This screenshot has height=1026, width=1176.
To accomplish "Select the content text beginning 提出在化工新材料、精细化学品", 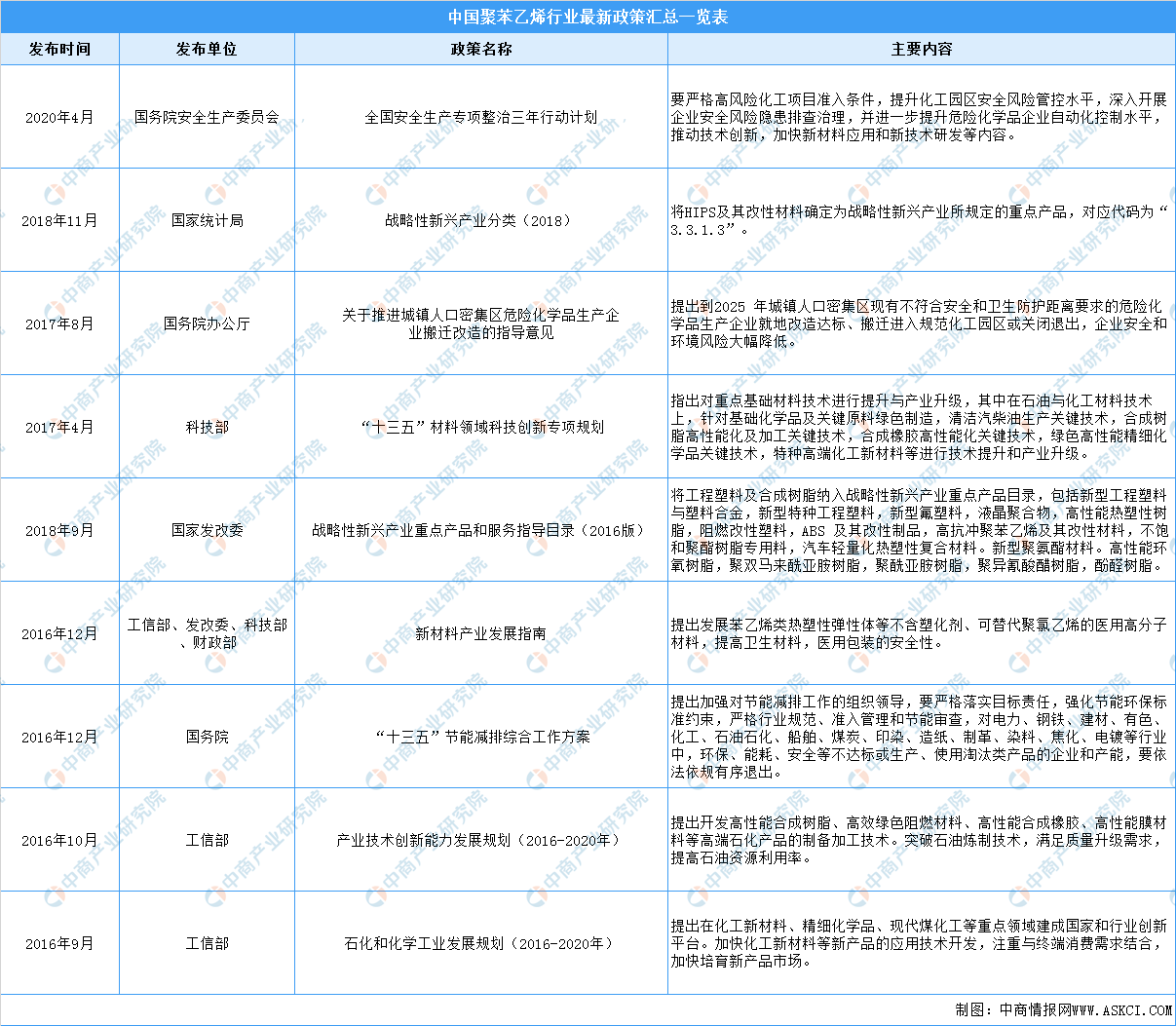I will coord(919,943).
